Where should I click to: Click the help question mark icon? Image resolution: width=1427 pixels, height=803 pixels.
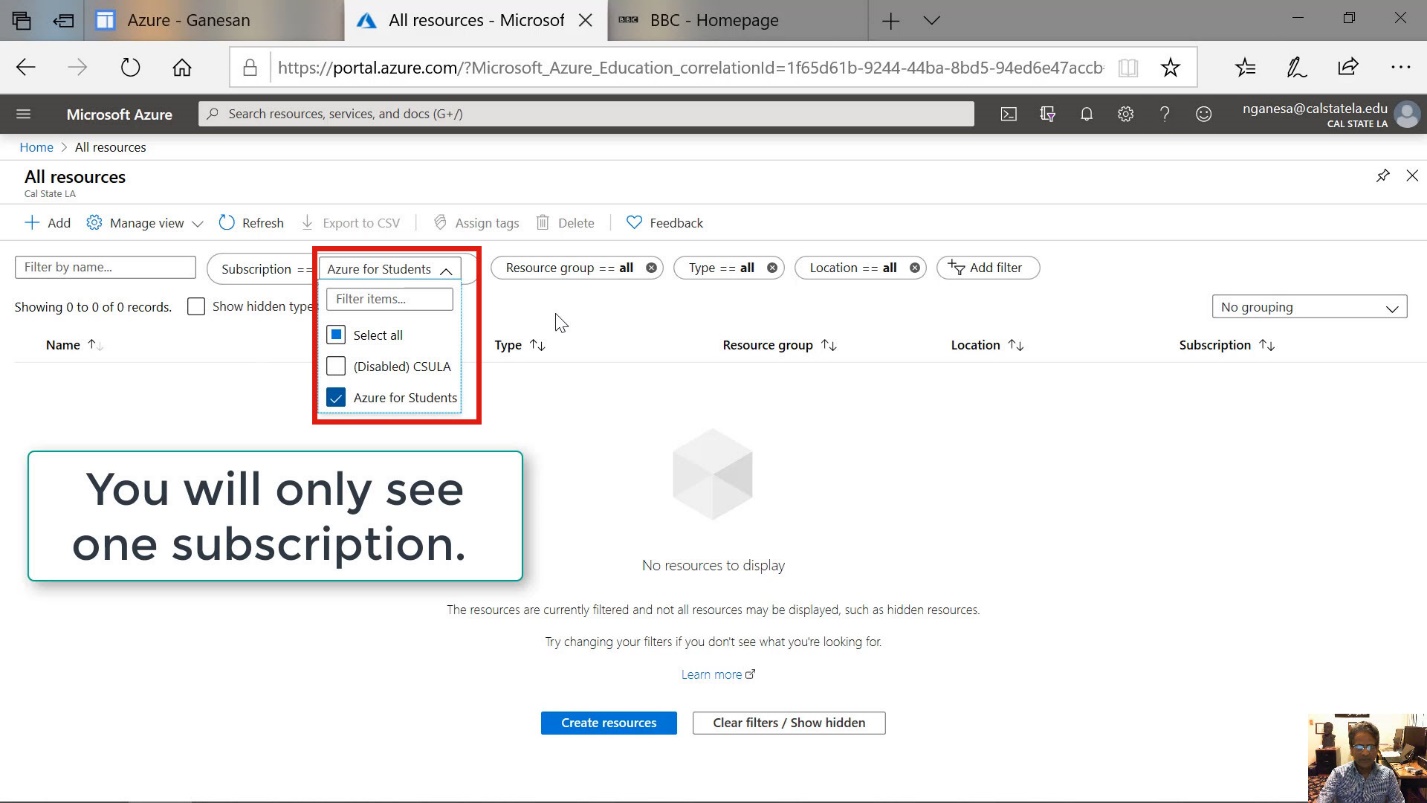[x=1164, y=114]
